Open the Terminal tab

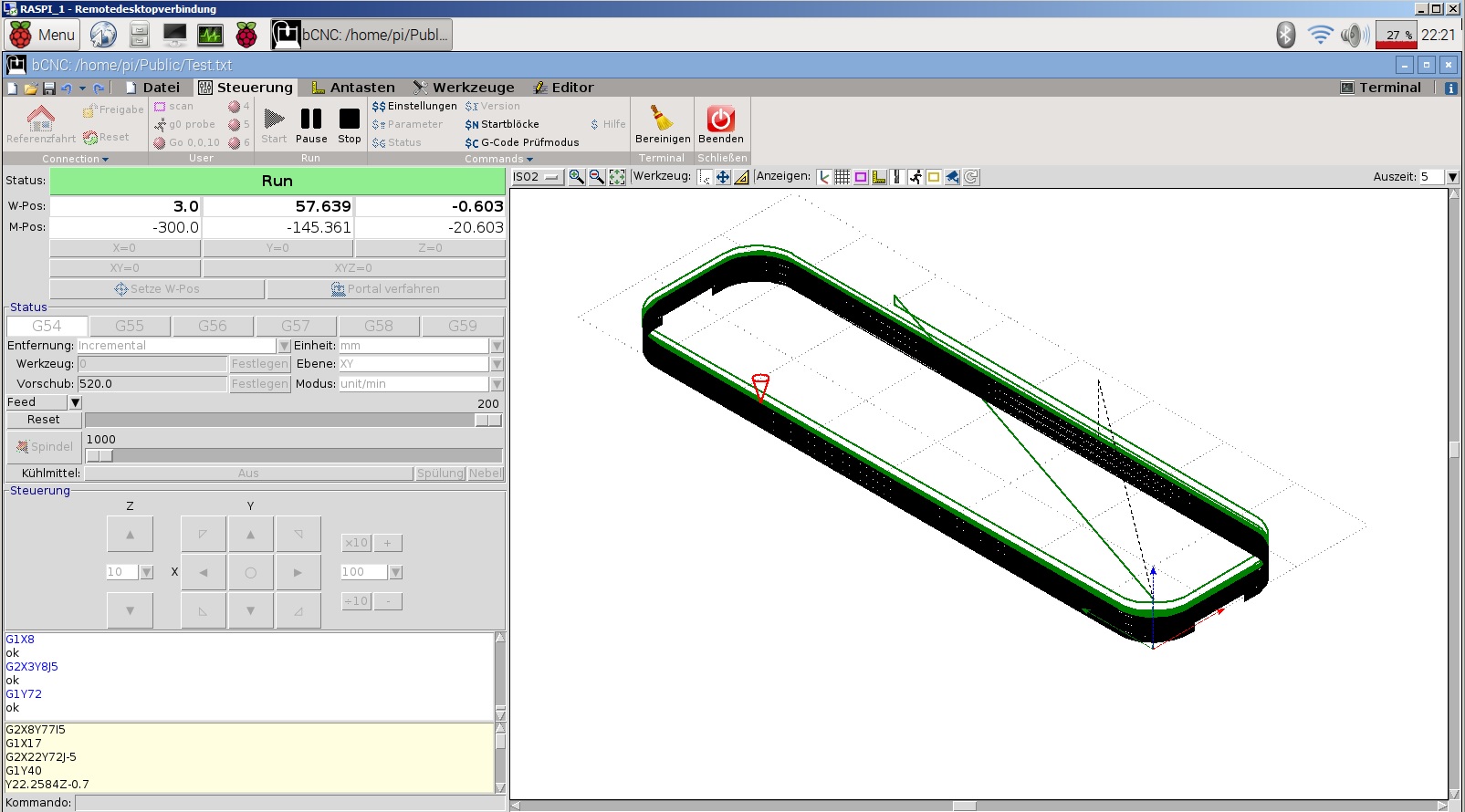pyautogui.click(x=1380, y=88)
